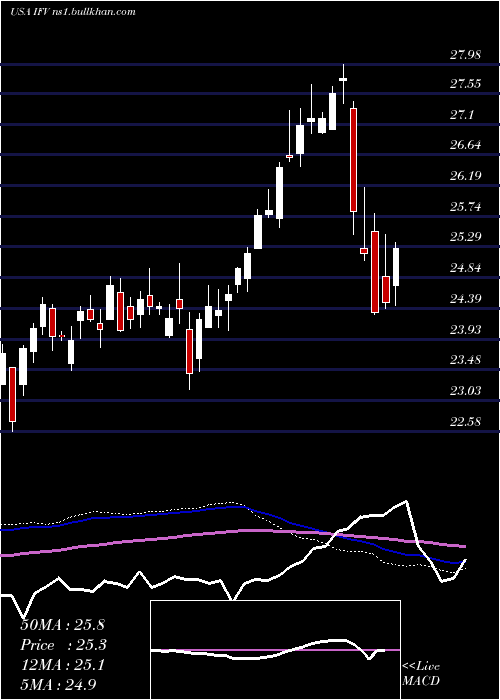Click the 25.74 price axis label
The width and height of the screenshot is (500, 700).
tap(466, 207)
